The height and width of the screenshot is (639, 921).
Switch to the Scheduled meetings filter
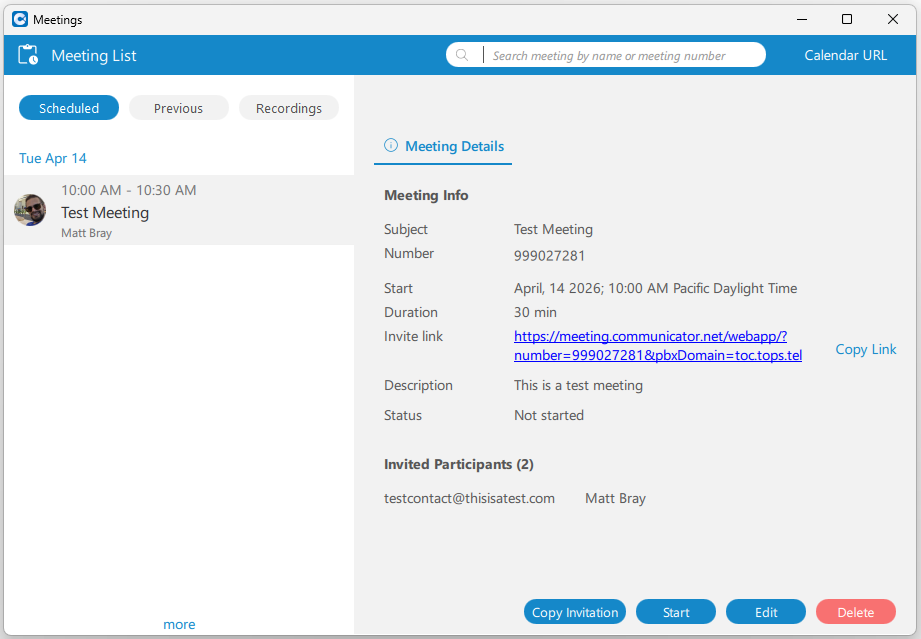tap(69, 108)
